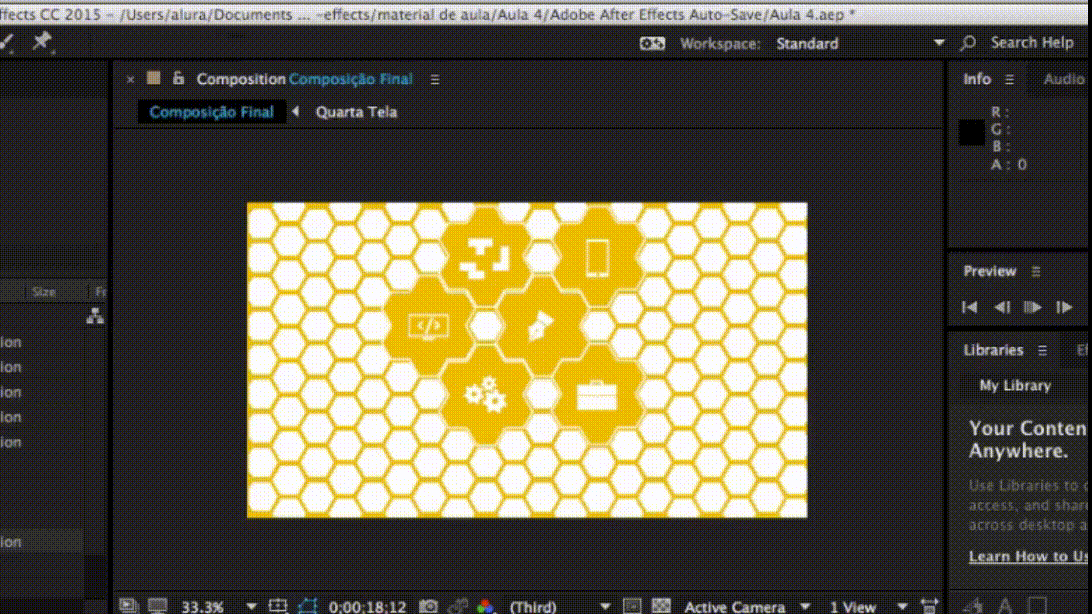
Task: Click the snapshot camera icon
Action: (429, 606)
